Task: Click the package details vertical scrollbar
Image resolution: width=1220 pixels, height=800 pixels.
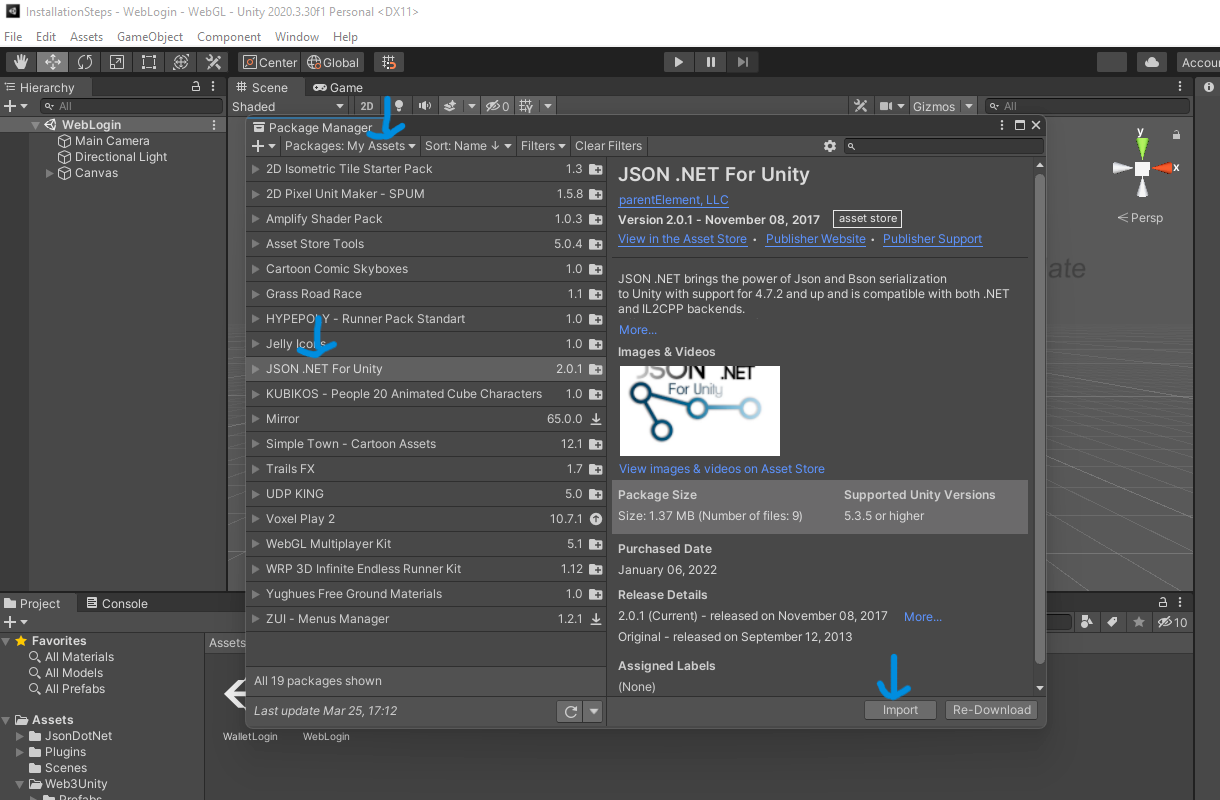Action: [x=1040, y=418]
